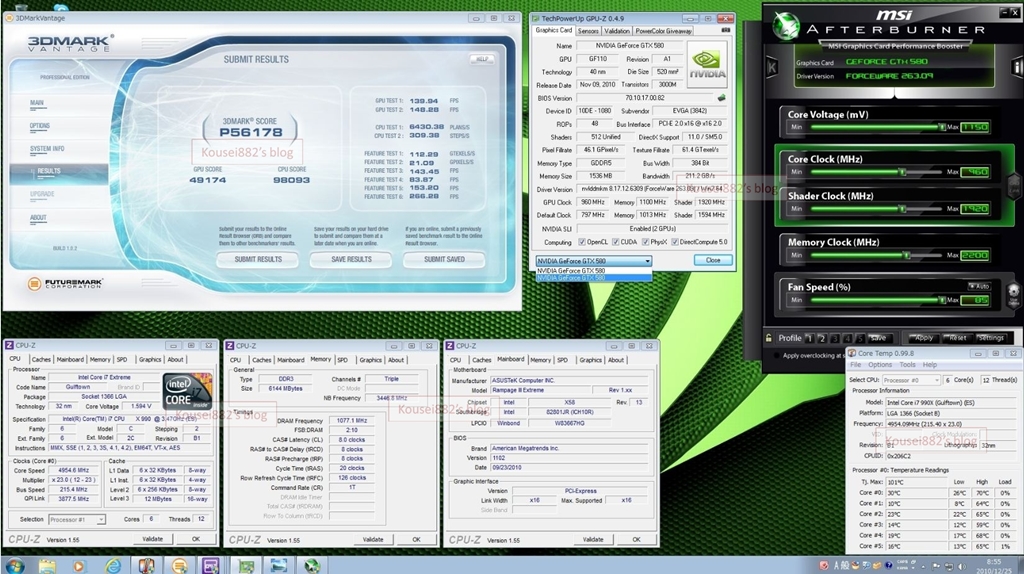Click purple CPU-Z taskbar icon
1024x574 pixels.
tap(210, 565)
